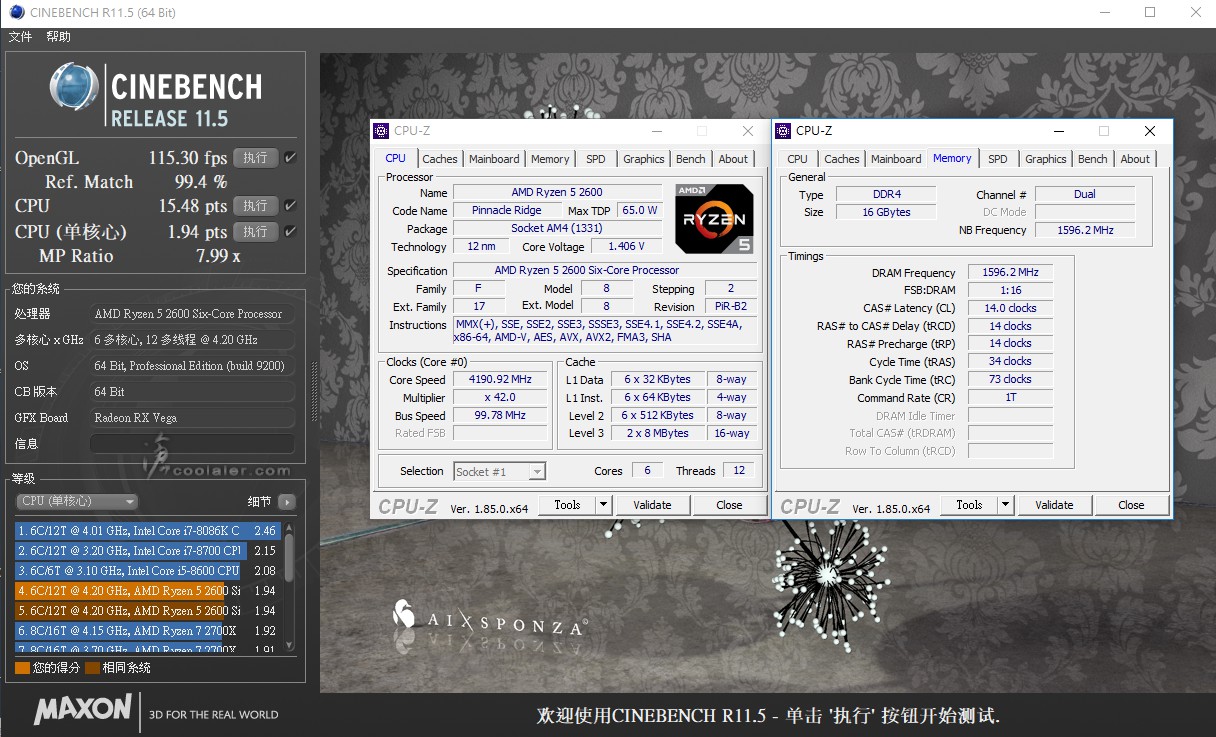
Task: Click the CAS# Latency 14.0 clocks value
Action: coord(1010,309)
